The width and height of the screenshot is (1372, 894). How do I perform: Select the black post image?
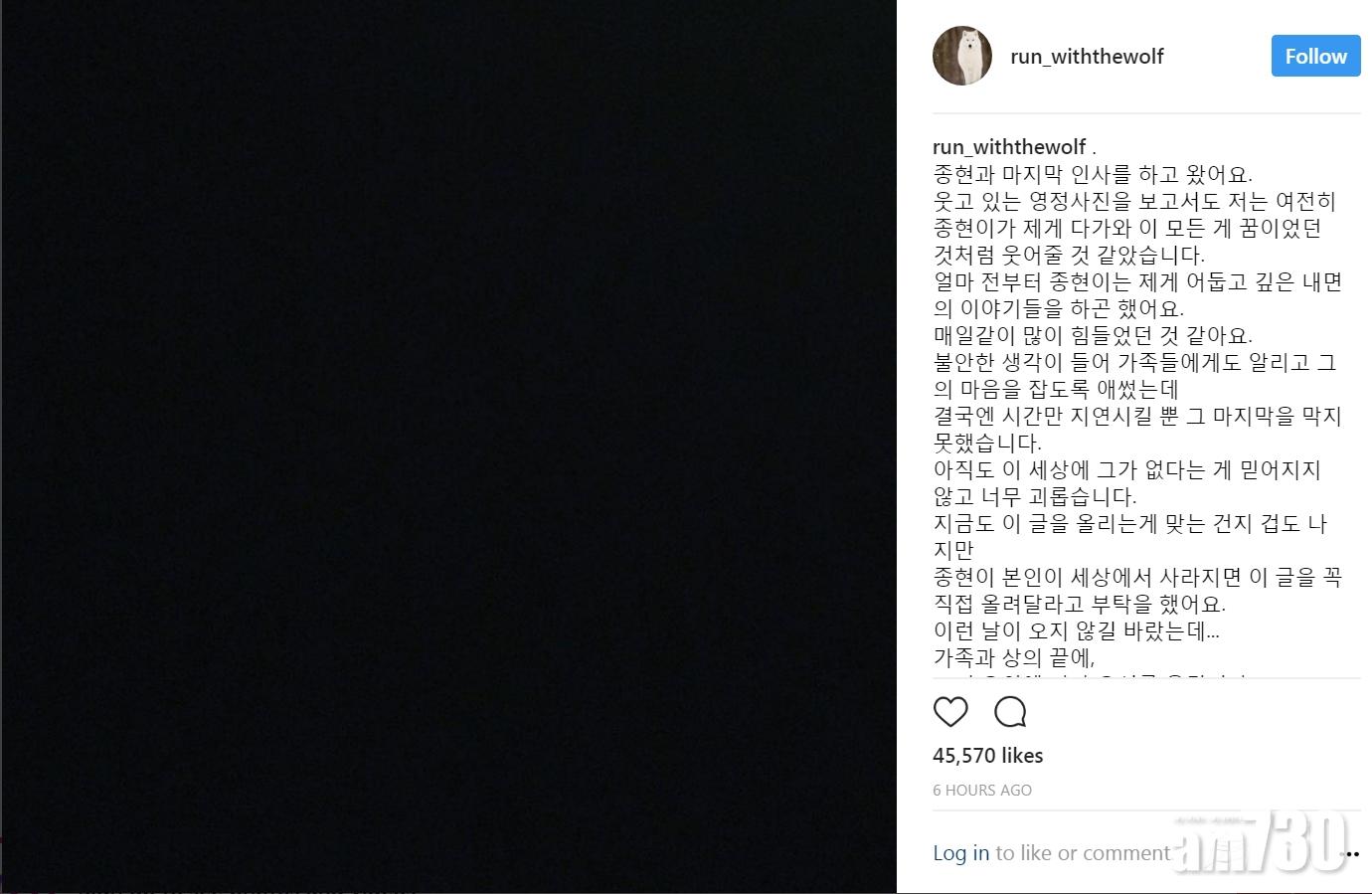click(448, 447)
